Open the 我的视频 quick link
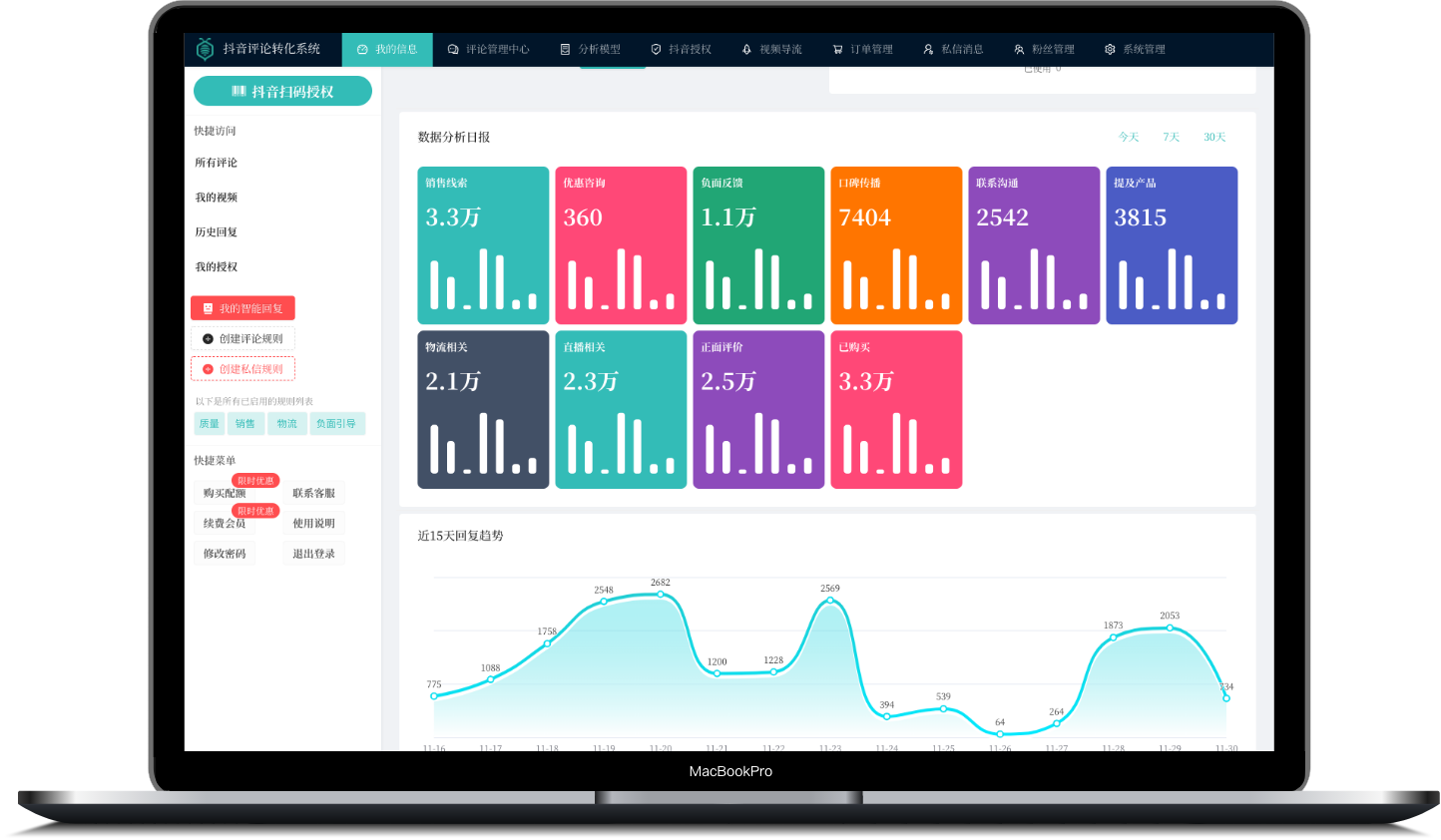The height and width of the screenshot is (840, 1441). coord(217,198)
